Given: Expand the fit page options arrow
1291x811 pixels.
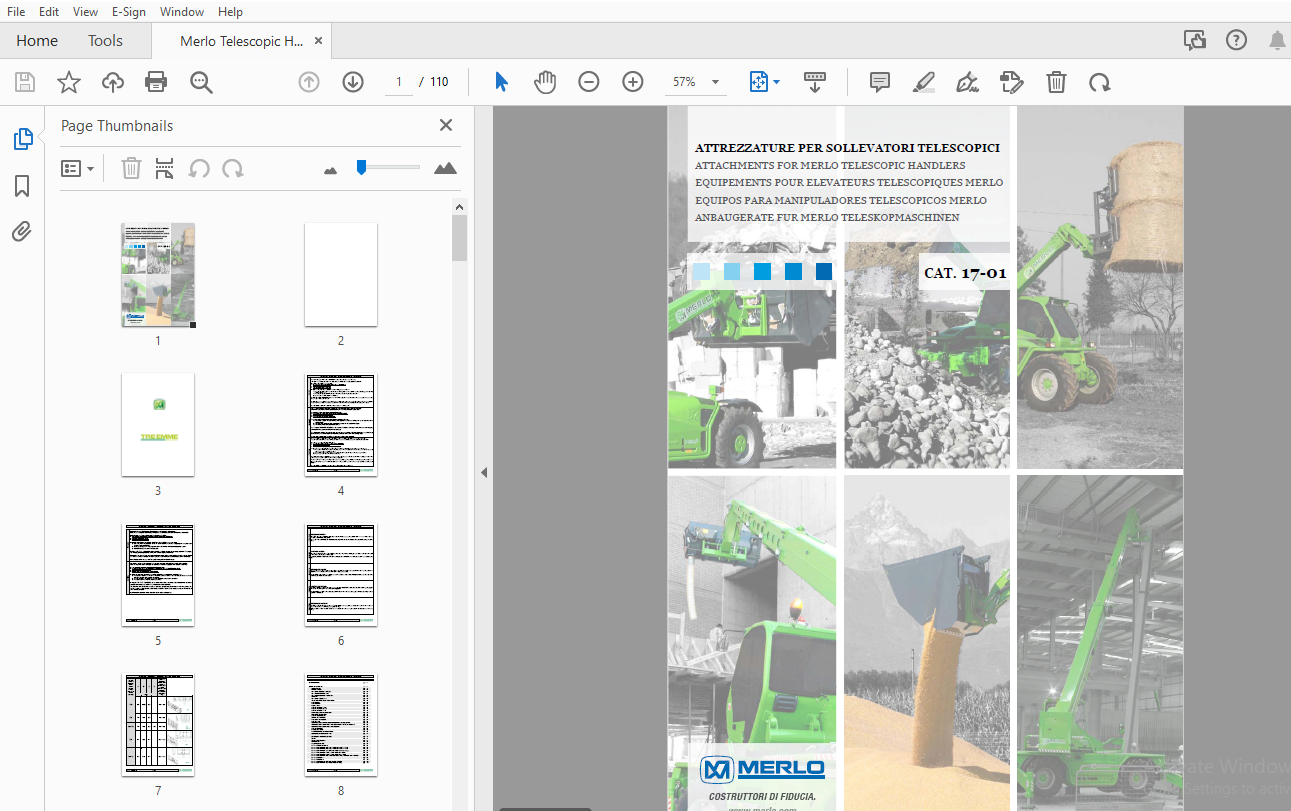Looking at the screenshot, I should coord(776,81).
